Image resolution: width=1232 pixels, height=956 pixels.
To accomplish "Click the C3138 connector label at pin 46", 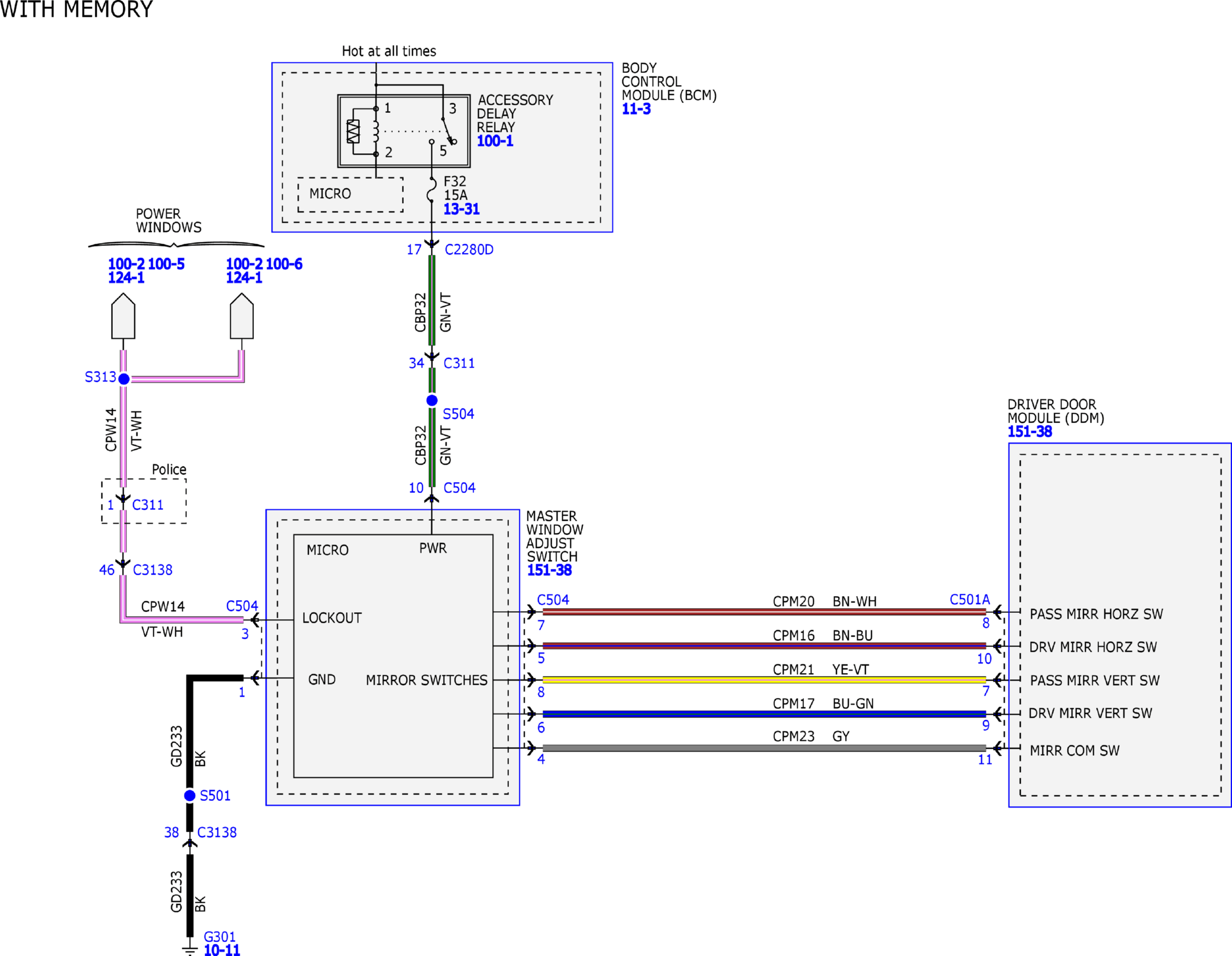I will [153, 570].
